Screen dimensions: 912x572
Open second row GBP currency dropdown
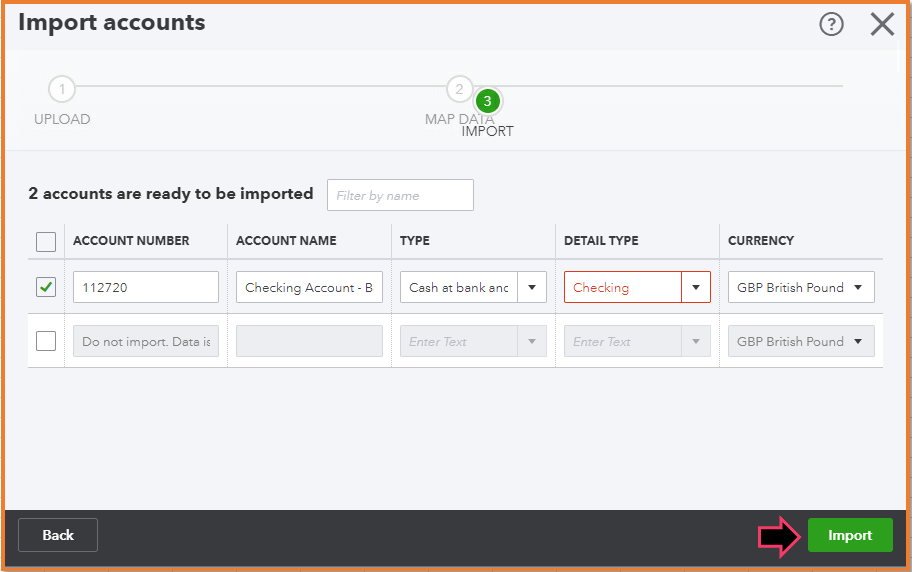800,341
